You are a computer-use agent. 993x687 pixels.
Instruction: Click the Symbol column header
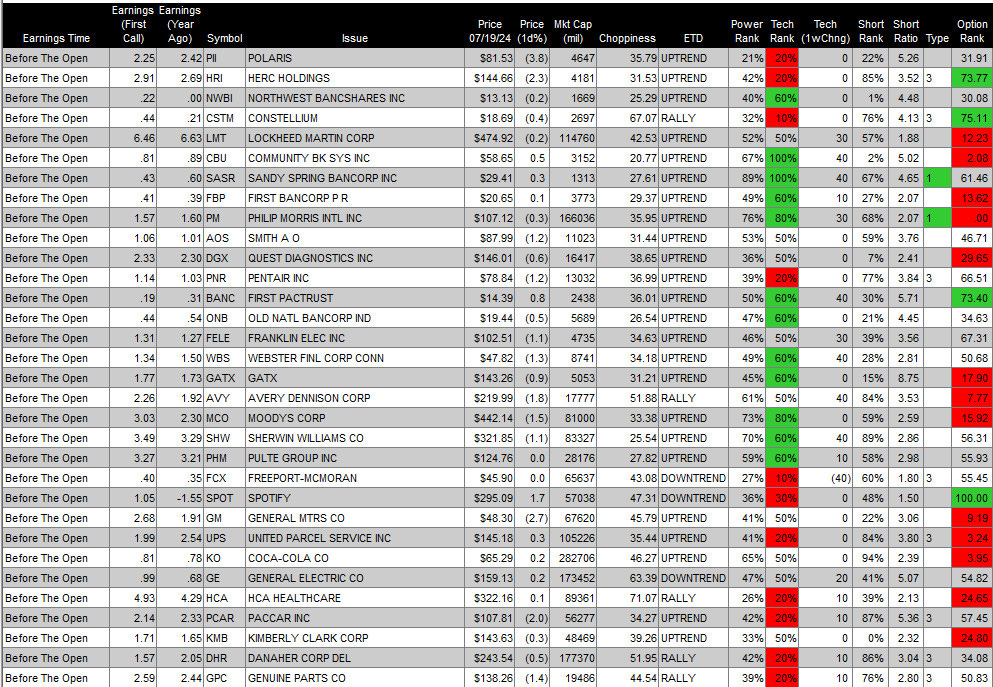[x=225, y=39]
